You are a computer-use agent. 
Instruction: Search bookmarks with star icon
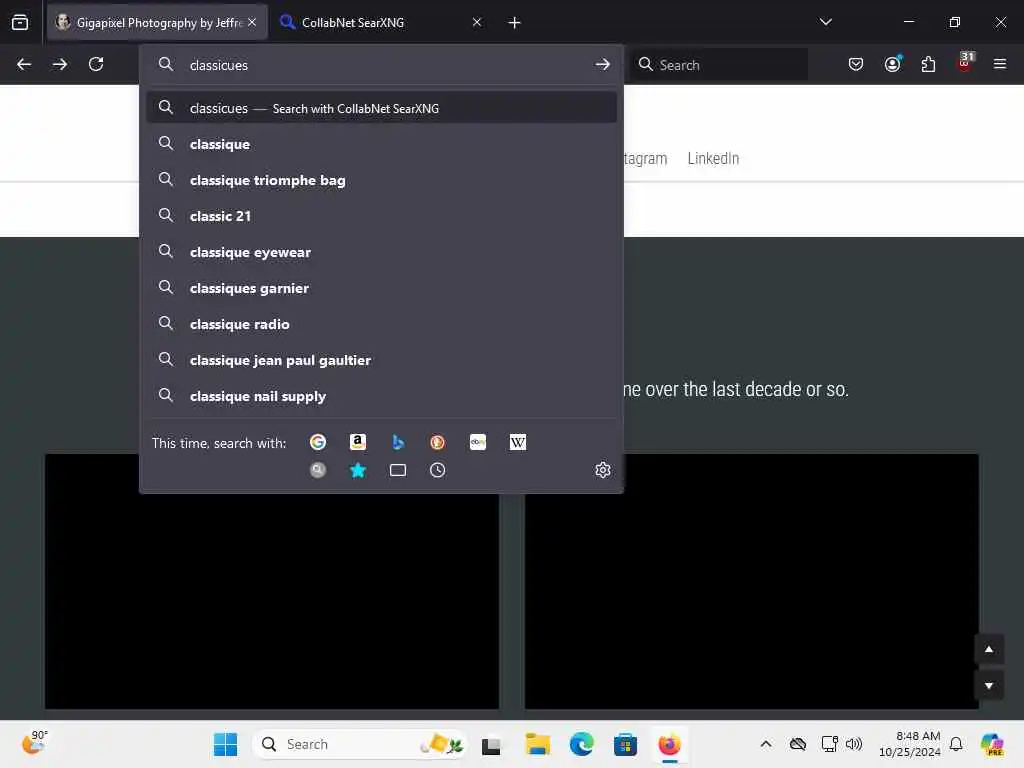coord(358,470)
